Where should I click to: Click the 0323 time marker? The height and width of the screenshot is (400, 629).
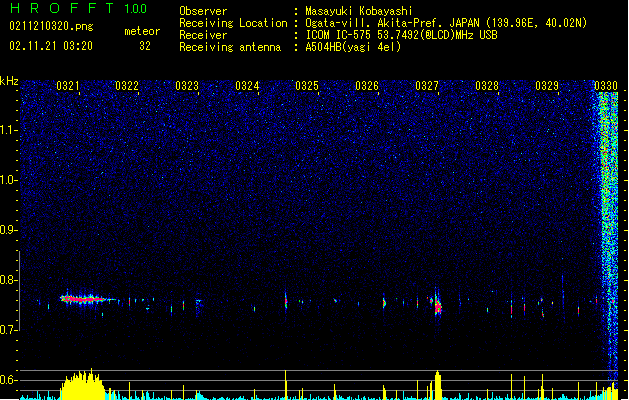click(187, 86)
